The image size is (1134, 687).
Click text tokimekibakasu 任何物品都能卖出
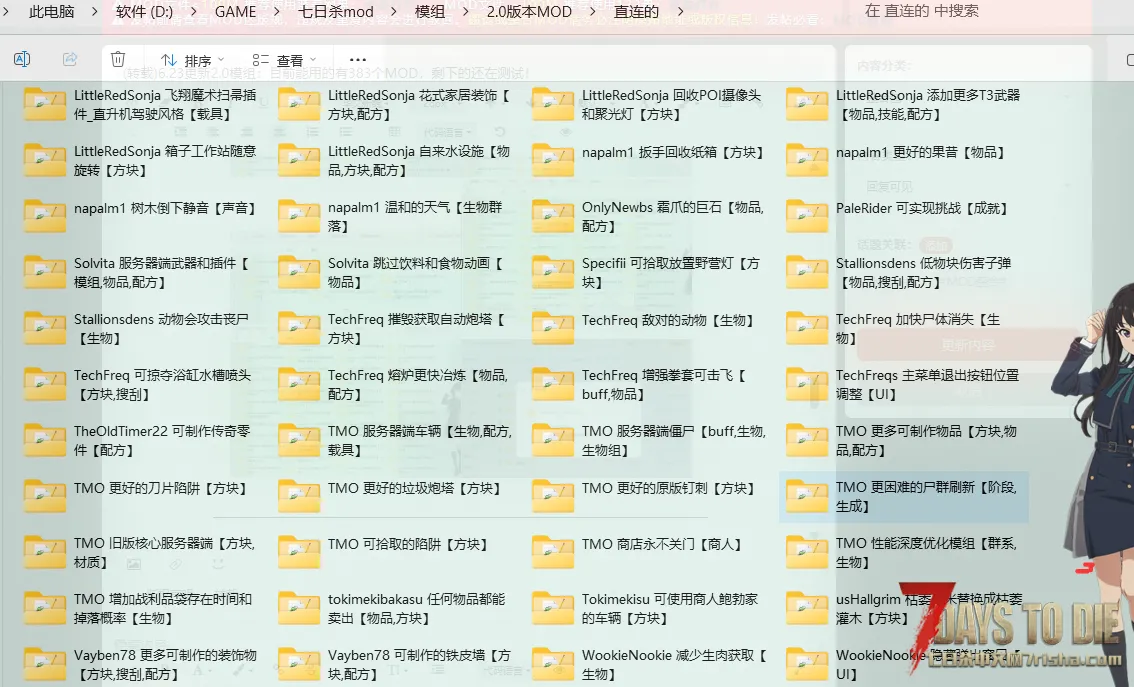pos(417,609)
